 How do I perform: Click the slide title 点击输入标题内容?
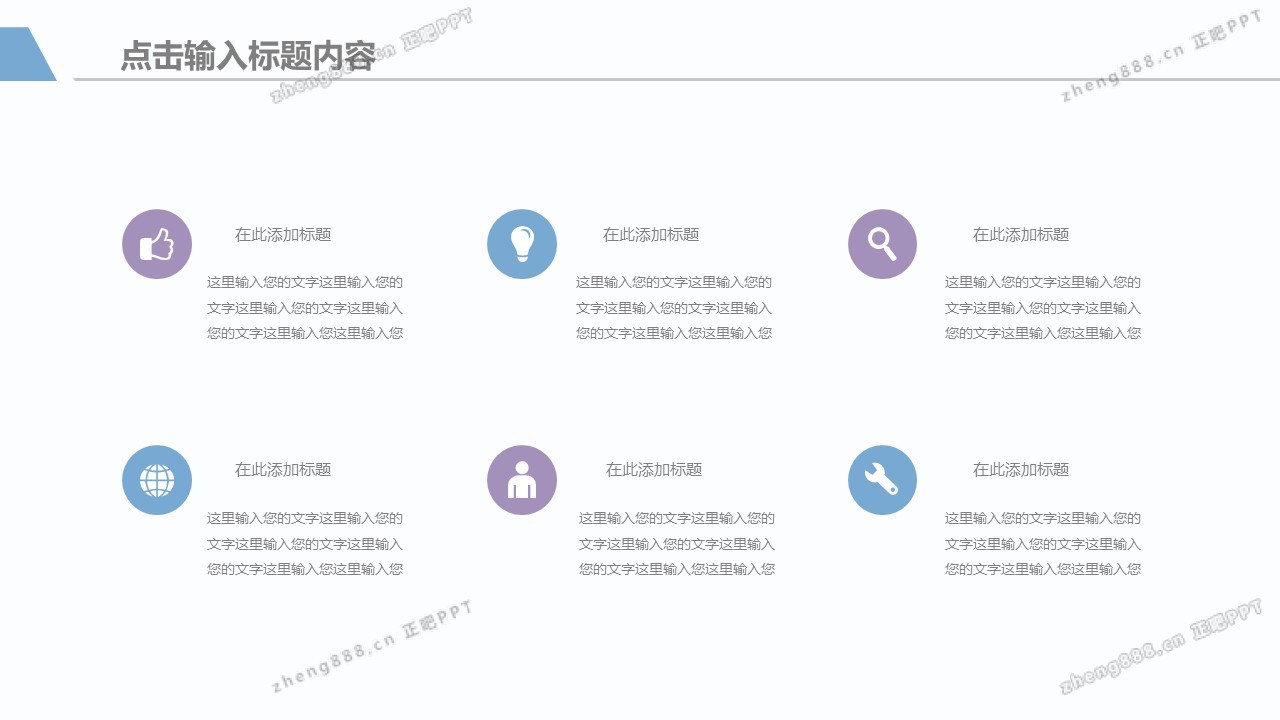click(247, 56)
